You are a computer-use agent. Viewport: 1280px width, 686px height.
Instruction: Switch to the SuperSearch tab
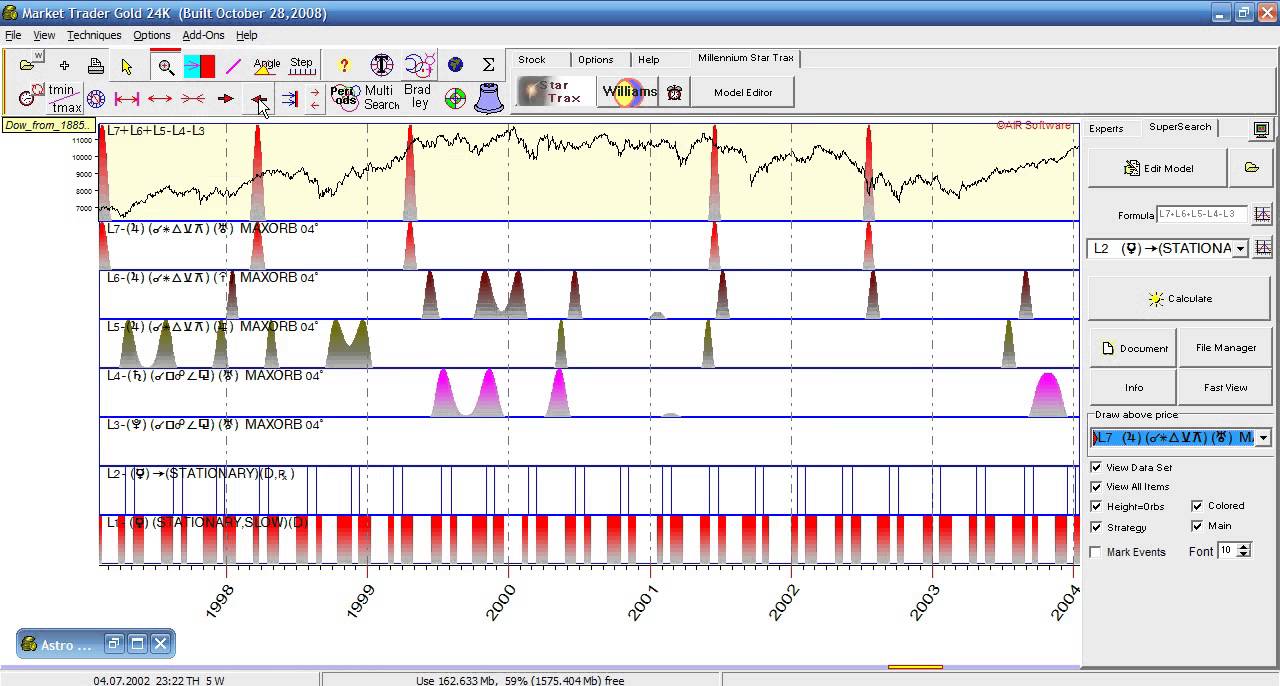(x=1180, y=127)
